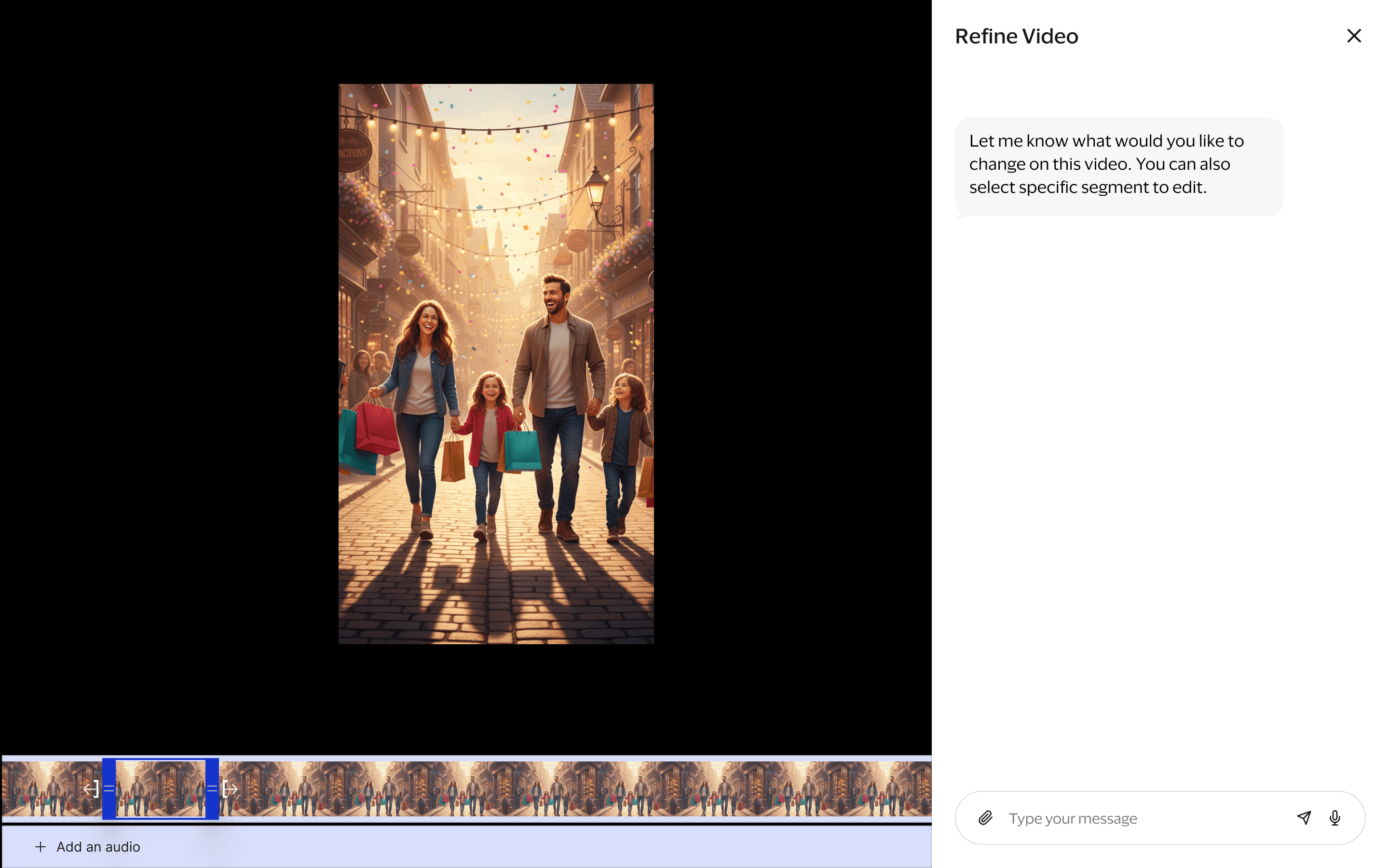Click the Add an audio label
This screenshot has height=868, width=1389.
[98, 847]
